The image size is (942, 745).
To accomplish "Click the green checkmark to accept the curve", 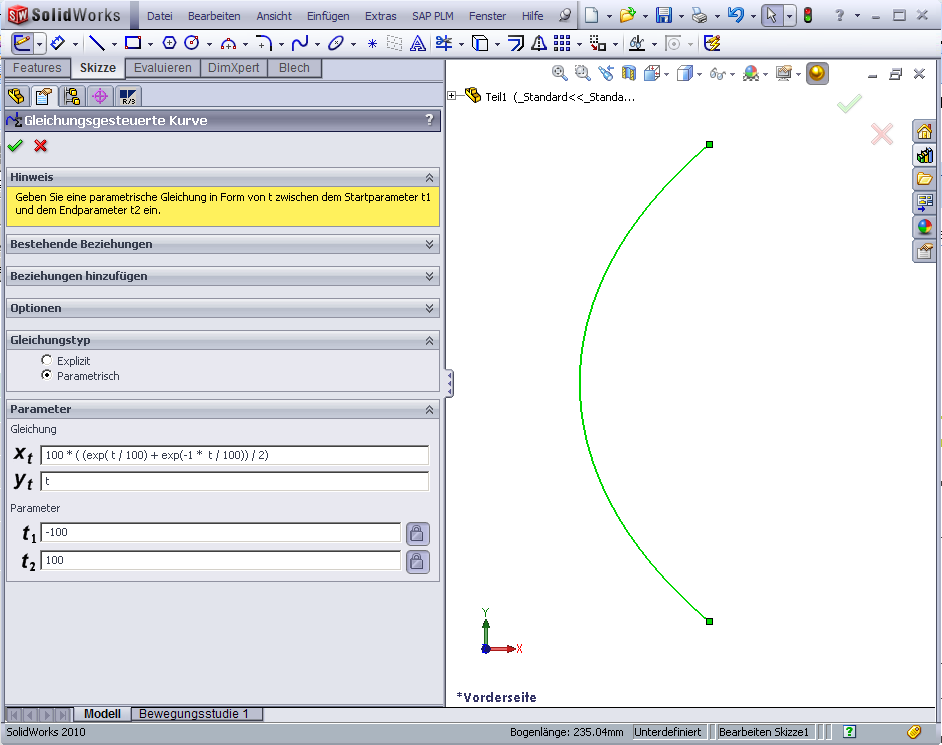I will [15, 146].
